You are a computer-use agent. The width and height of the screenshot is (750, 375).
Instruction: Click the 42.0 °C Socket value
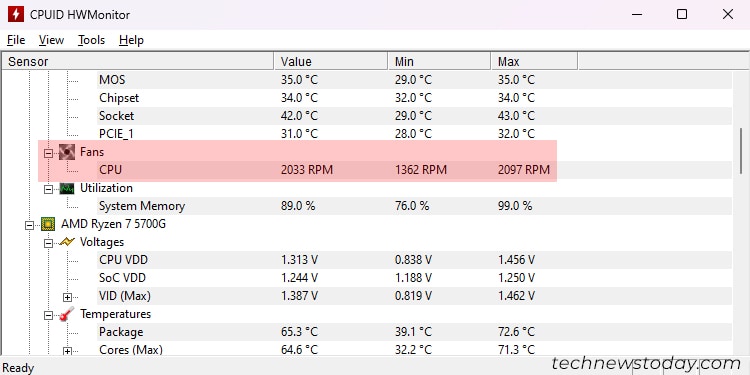299,116
